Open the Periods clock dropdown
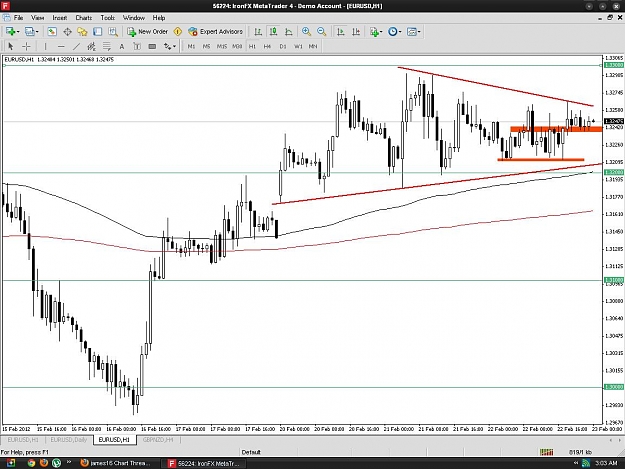Image resolution: width=625 pixels, height=469 pixels. coord(395,31)
